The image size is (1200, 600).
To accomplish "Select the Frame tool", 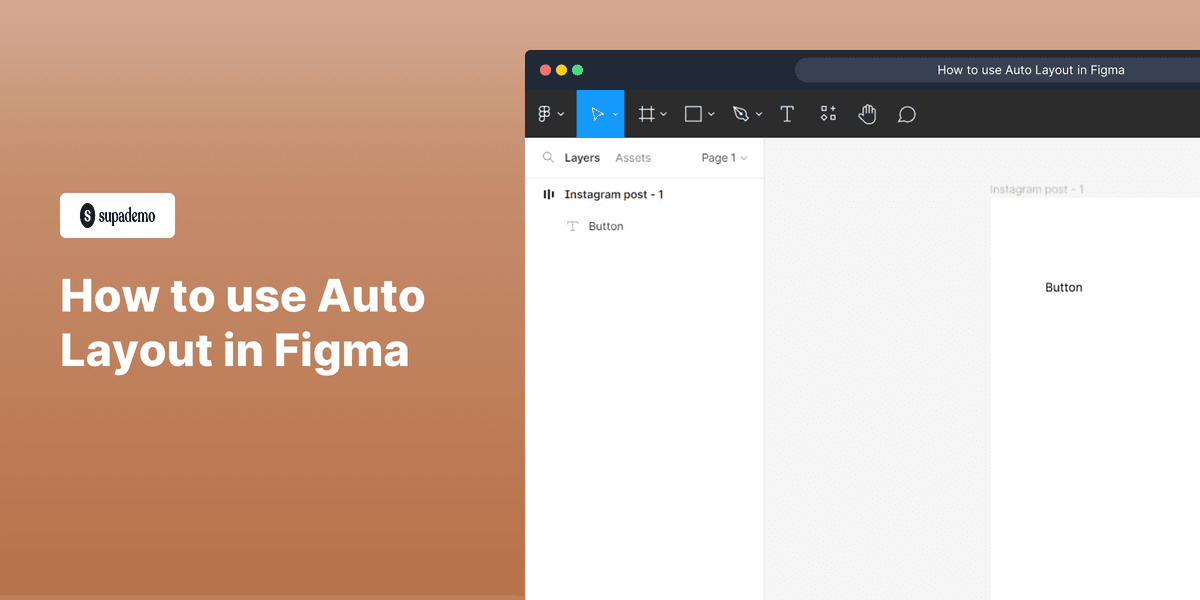I will coord(647,113).
